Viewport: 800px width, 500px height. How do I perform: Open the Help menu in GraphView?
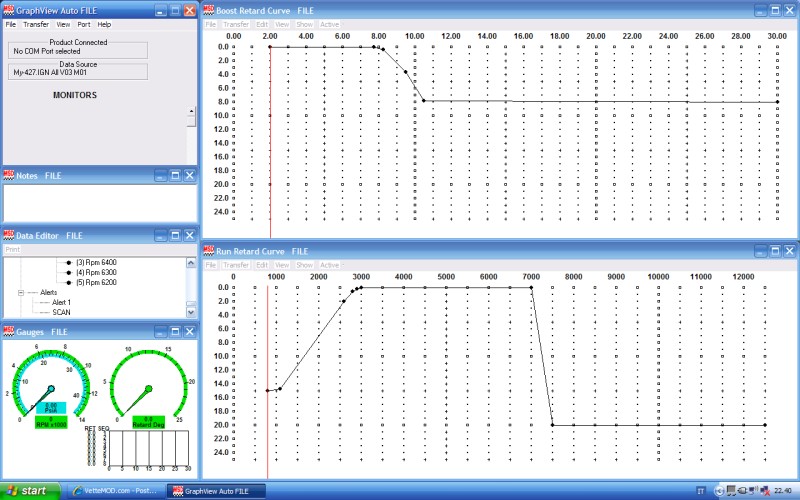(x=104, y=24)
